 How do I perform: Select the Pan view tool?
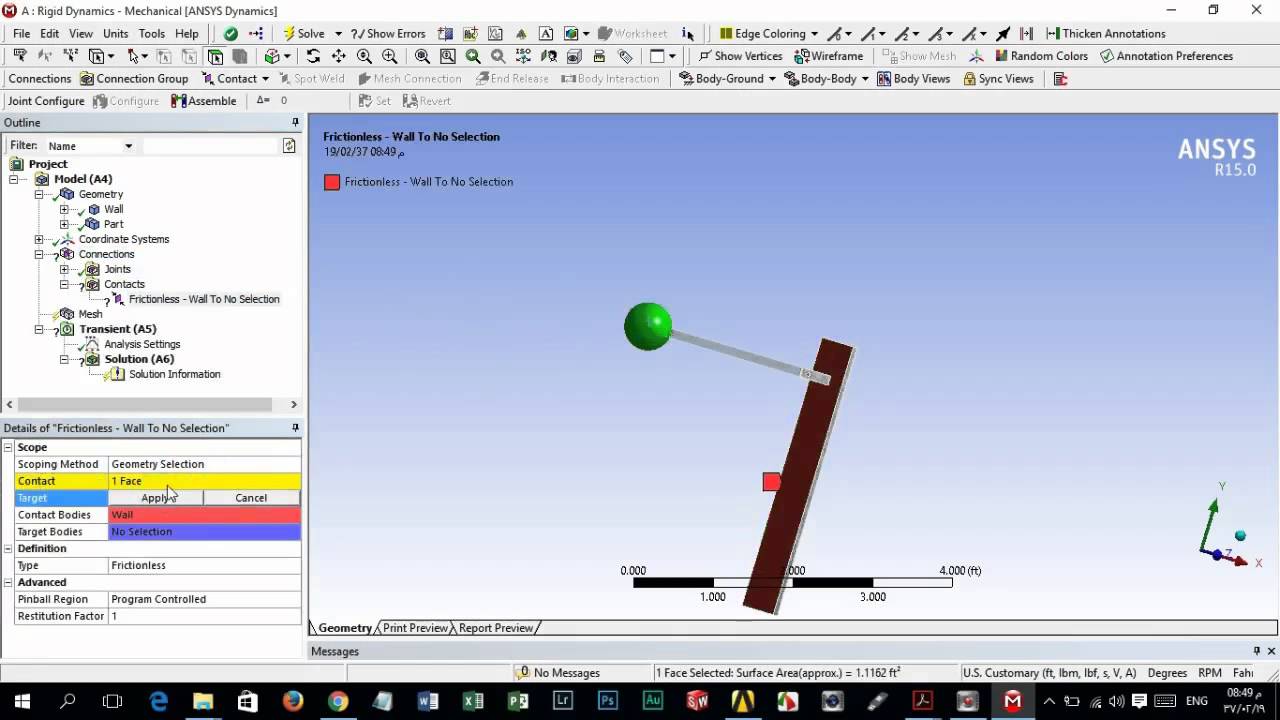click(x=339, y=56)
